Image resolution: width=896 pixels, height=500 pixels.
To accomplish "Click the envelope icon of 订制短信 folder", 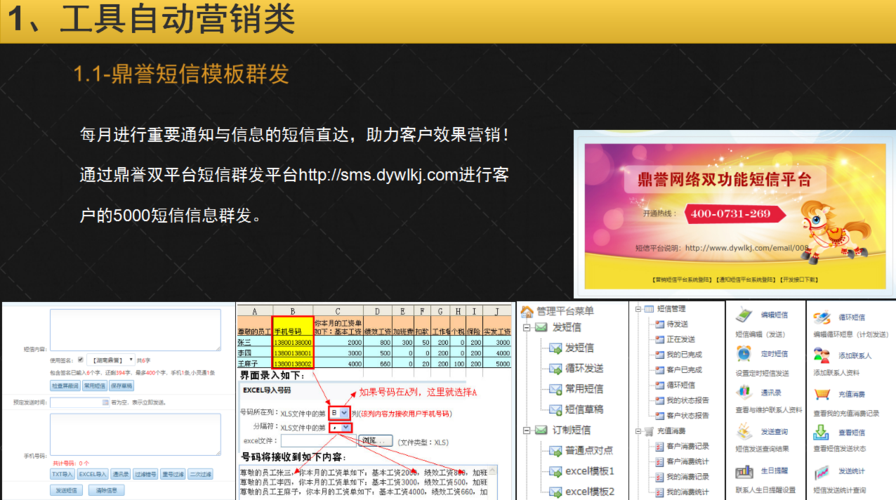I will [x=541, y=430].
